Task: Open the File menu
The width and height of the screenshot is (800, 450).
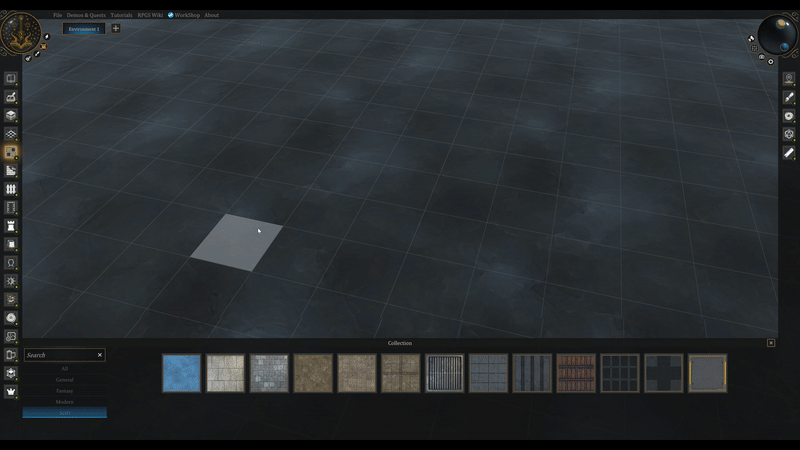Action: (57, 15)
